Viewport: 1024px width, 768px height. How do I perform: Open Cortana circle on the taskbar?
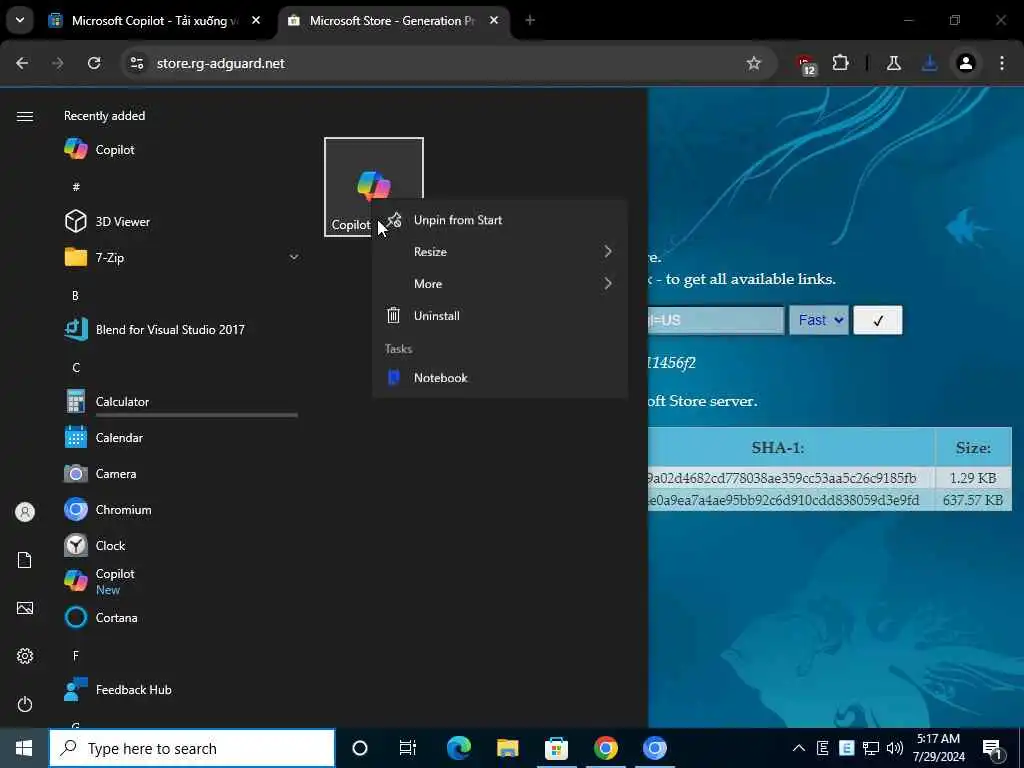[360, 748]
